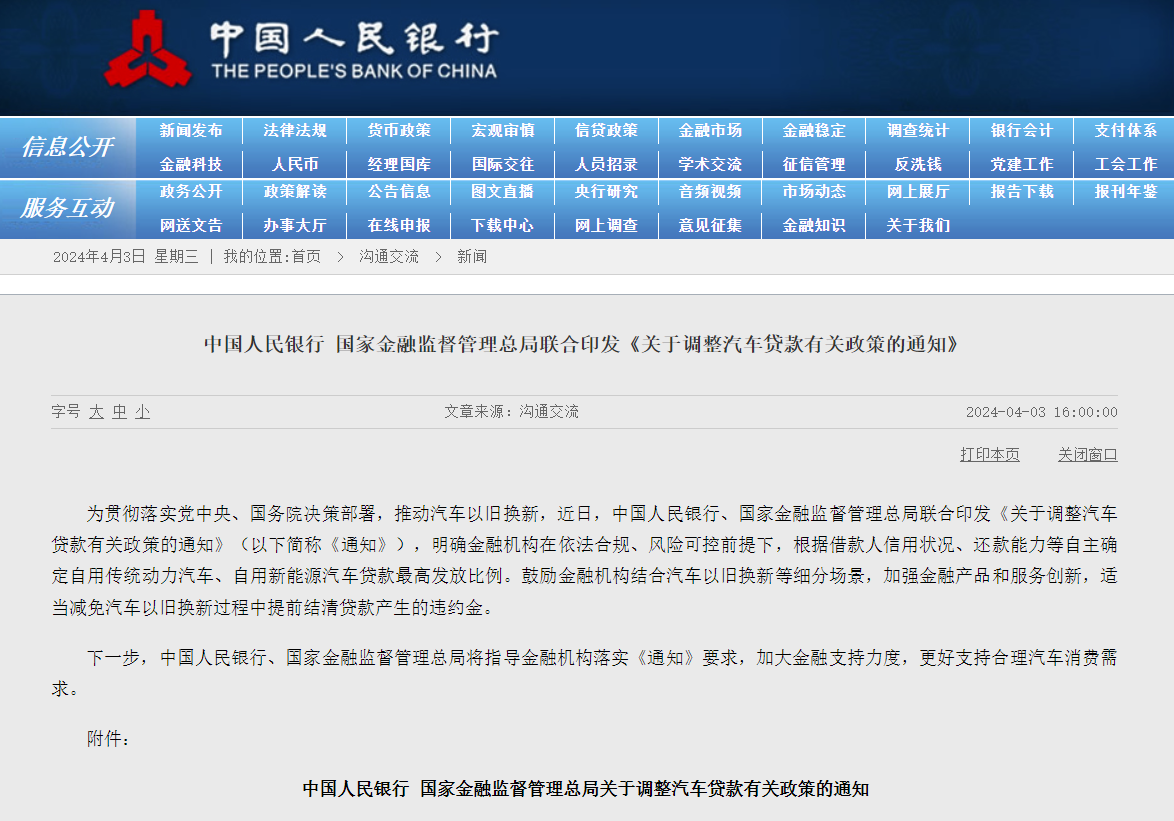The image size is (1174, 821).
Task: Open 金融市场 menu item
Action: pyautogui.click(x=711, y=131)
